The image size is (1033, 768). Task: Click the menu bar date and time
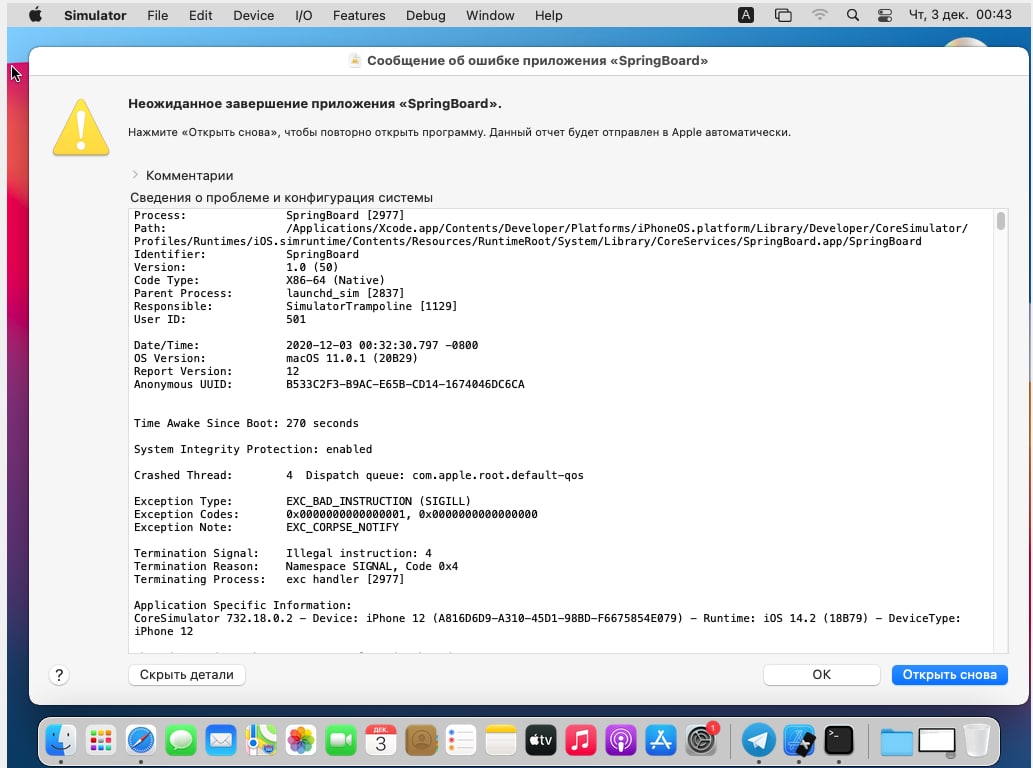pos(960,14)
